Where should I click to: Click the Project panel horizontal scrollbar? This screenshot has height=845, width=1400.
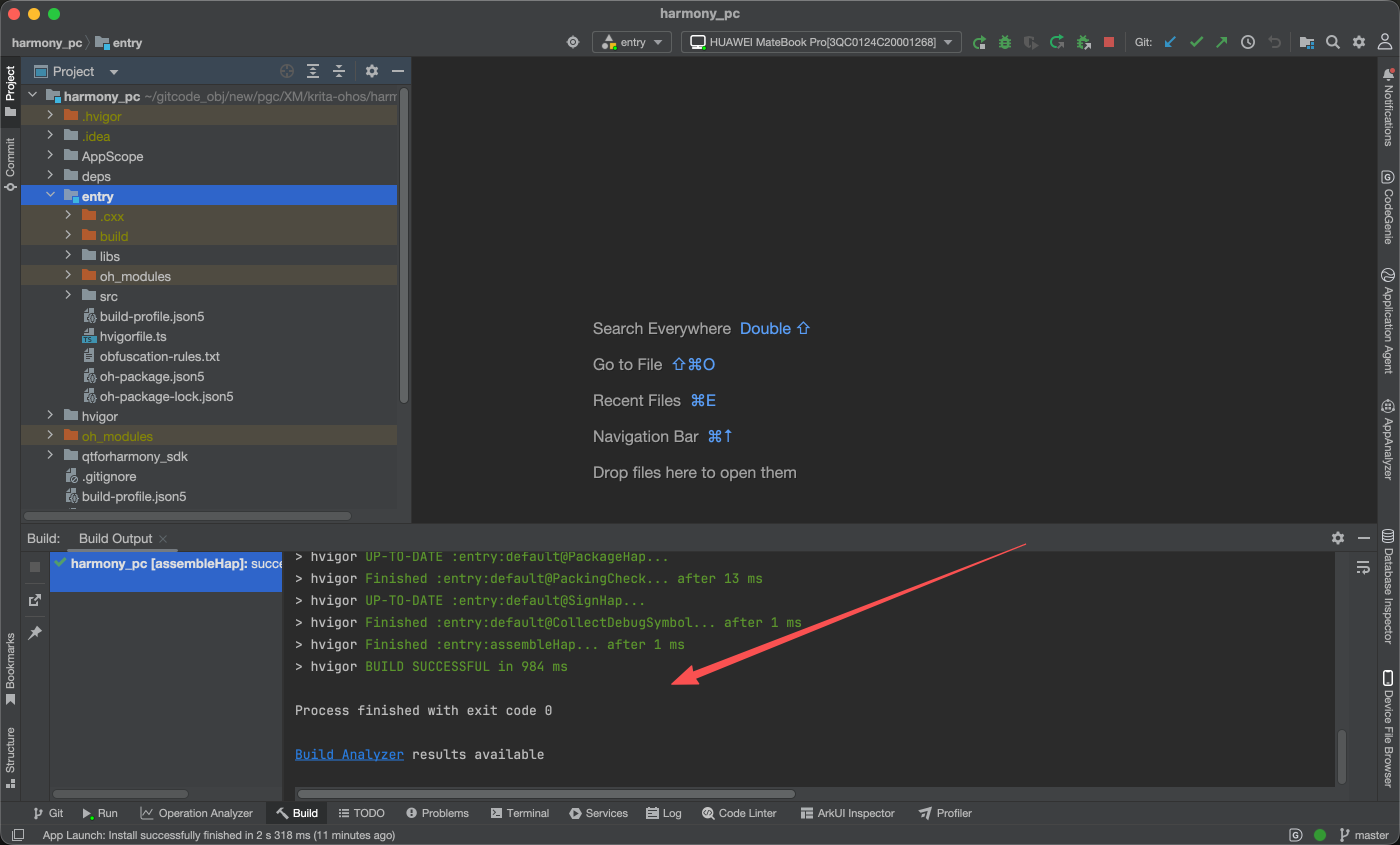tap(187, 515)
